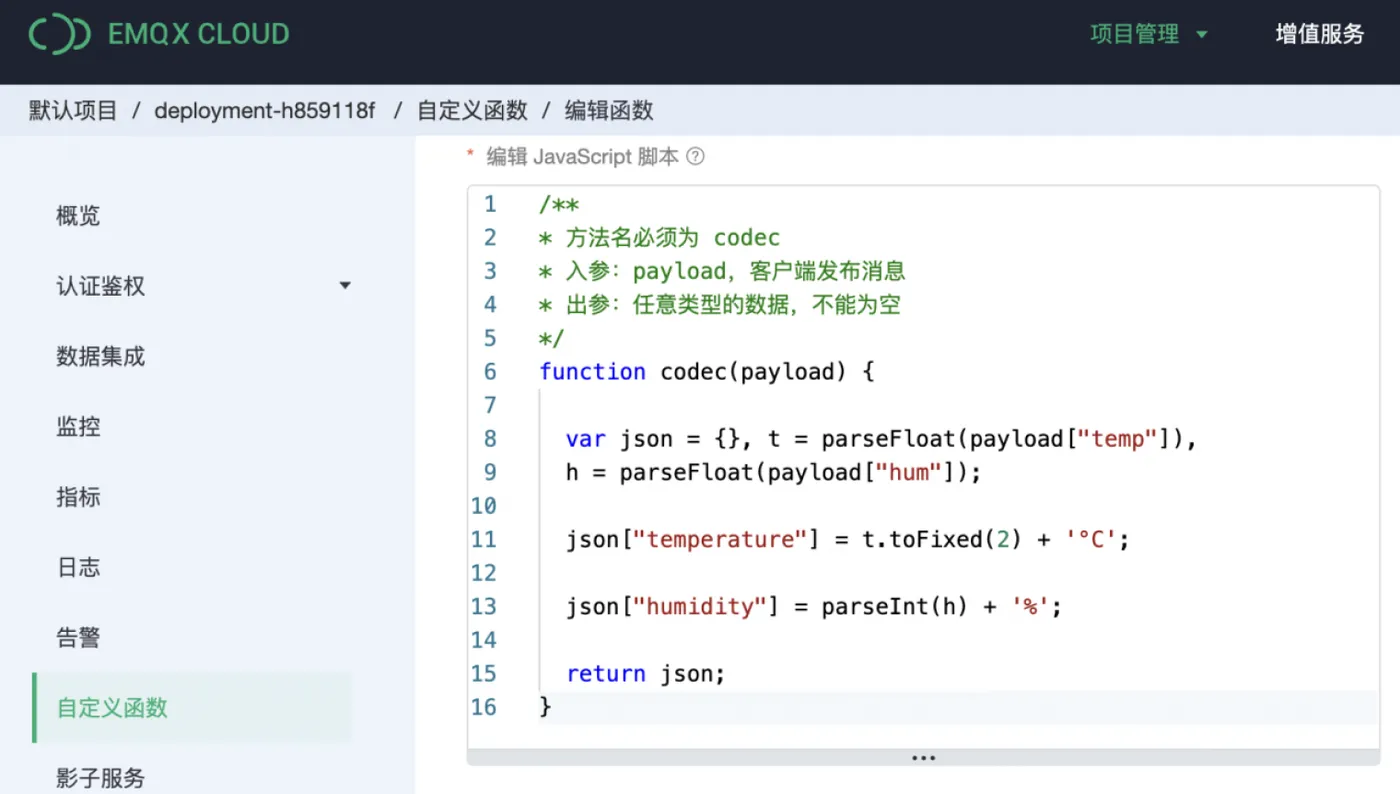Click the "hum" string on line 9

[x=909, y=473]
